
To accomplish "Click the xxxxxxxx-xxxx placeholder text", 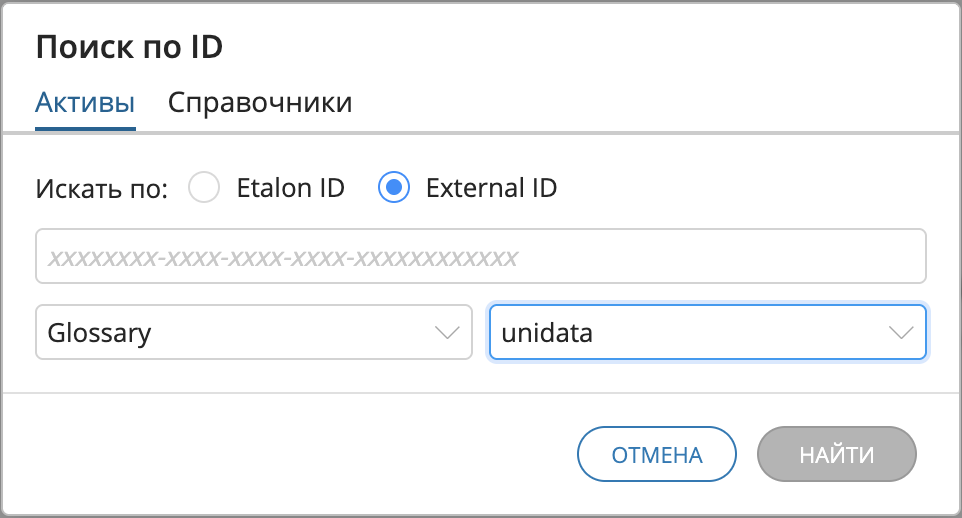I will click(x=283, y=258).
